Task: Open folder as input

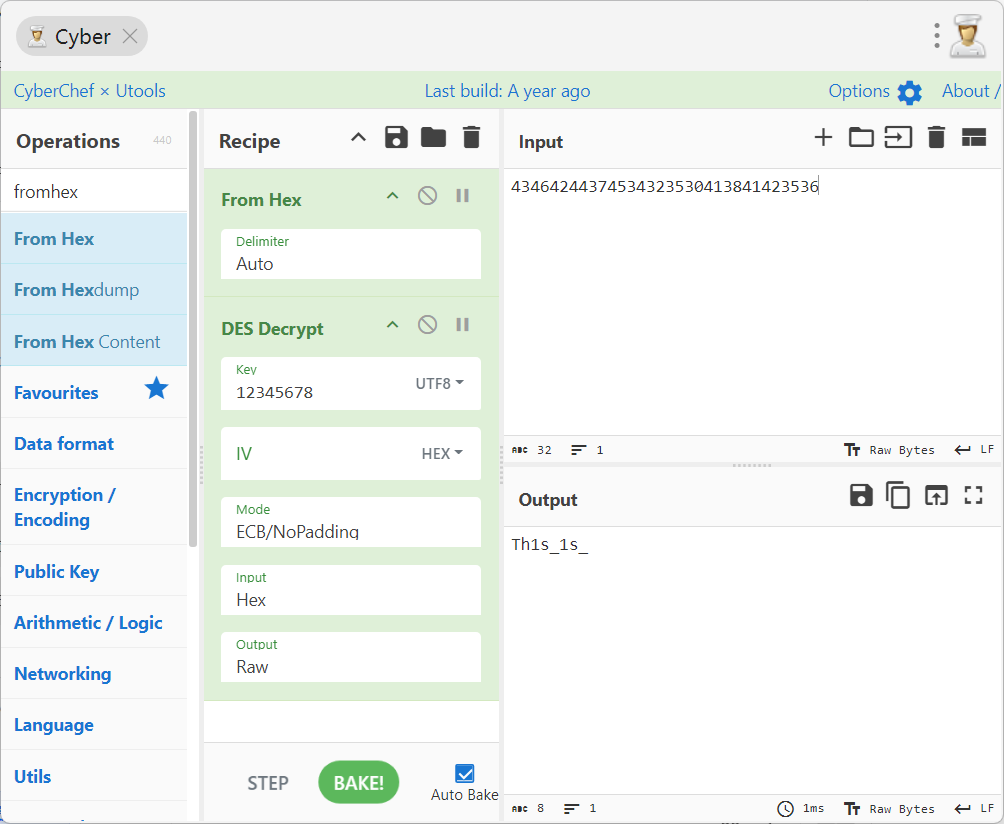Action: (861, 137)
